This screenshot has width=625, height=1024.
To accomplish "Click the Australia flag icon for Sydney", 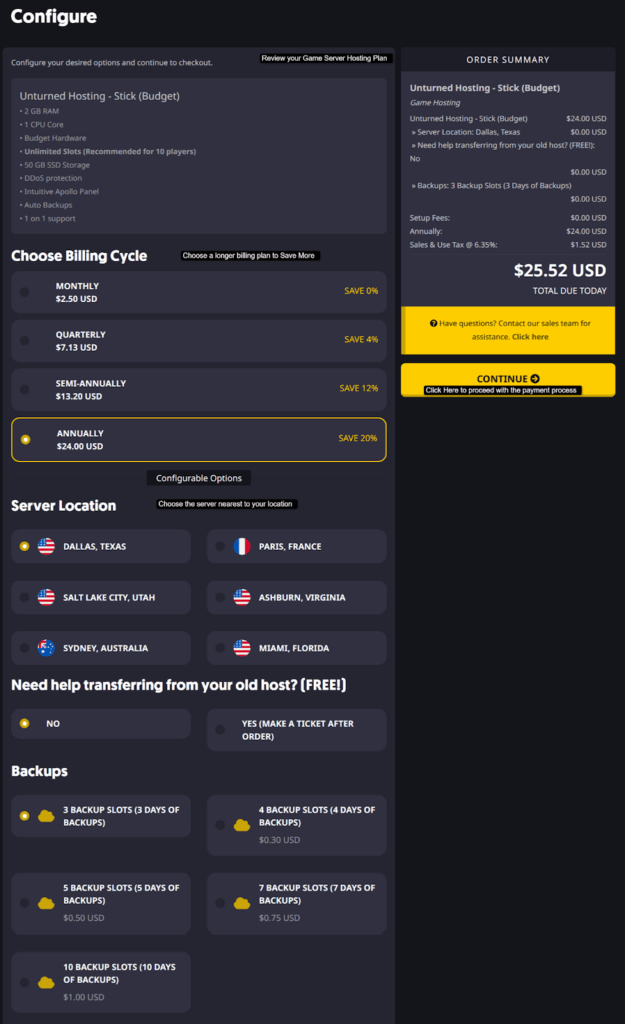I will [46, 648].
